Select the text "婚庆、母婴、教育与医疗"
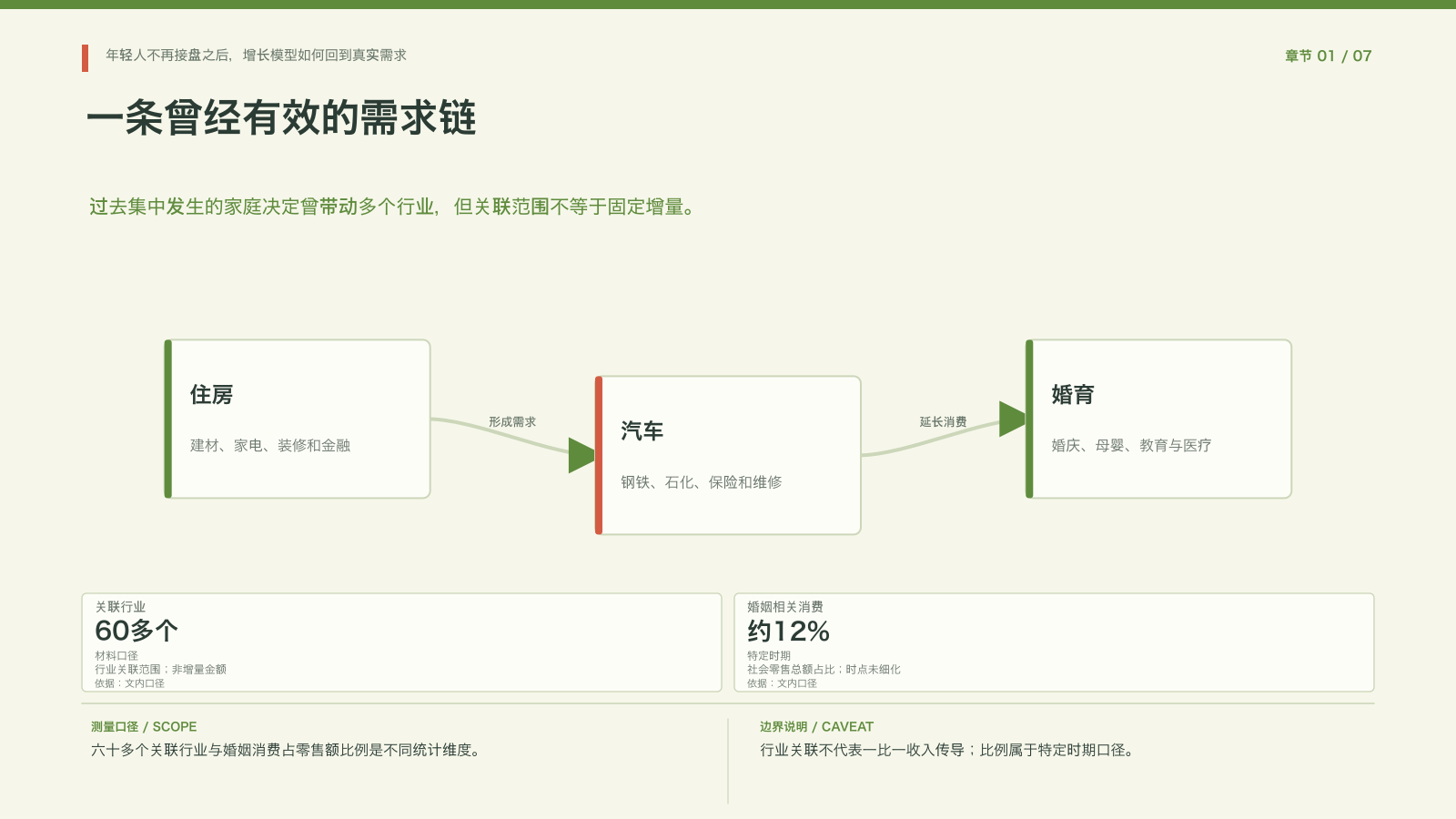 1131,446
